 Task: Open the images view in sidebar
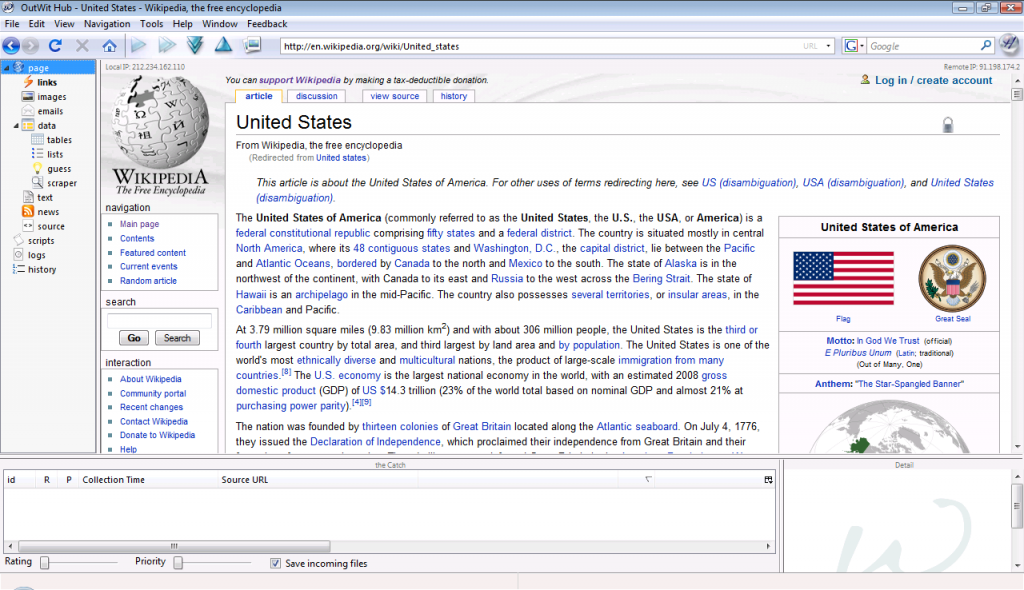click(51, 97)
